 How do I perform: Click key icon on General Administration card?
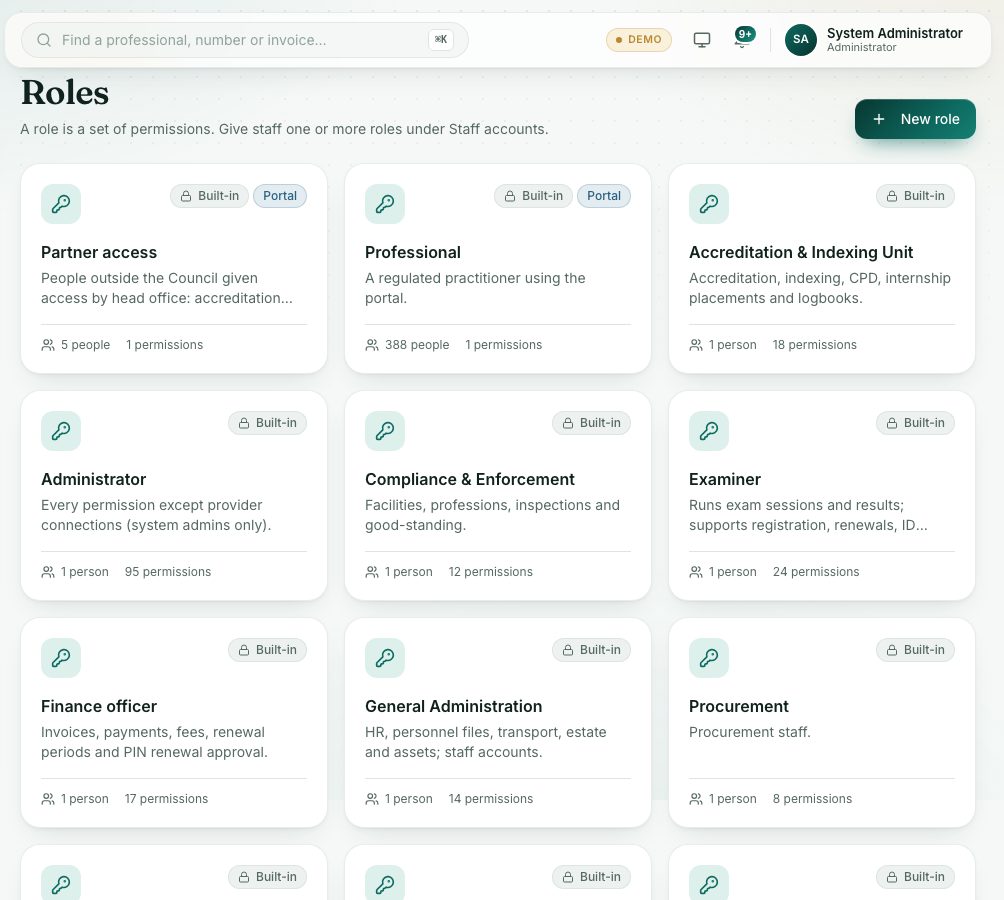[x=385, y=658]
